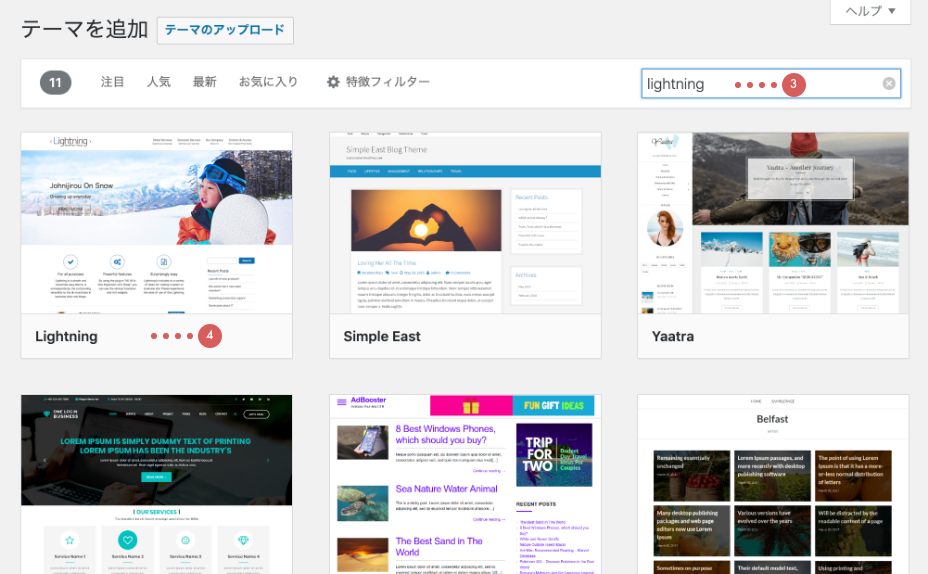Switch to the 最新 latest tab
The height and width of the screenshot is (574, 928).
click(x=204, y=82)
